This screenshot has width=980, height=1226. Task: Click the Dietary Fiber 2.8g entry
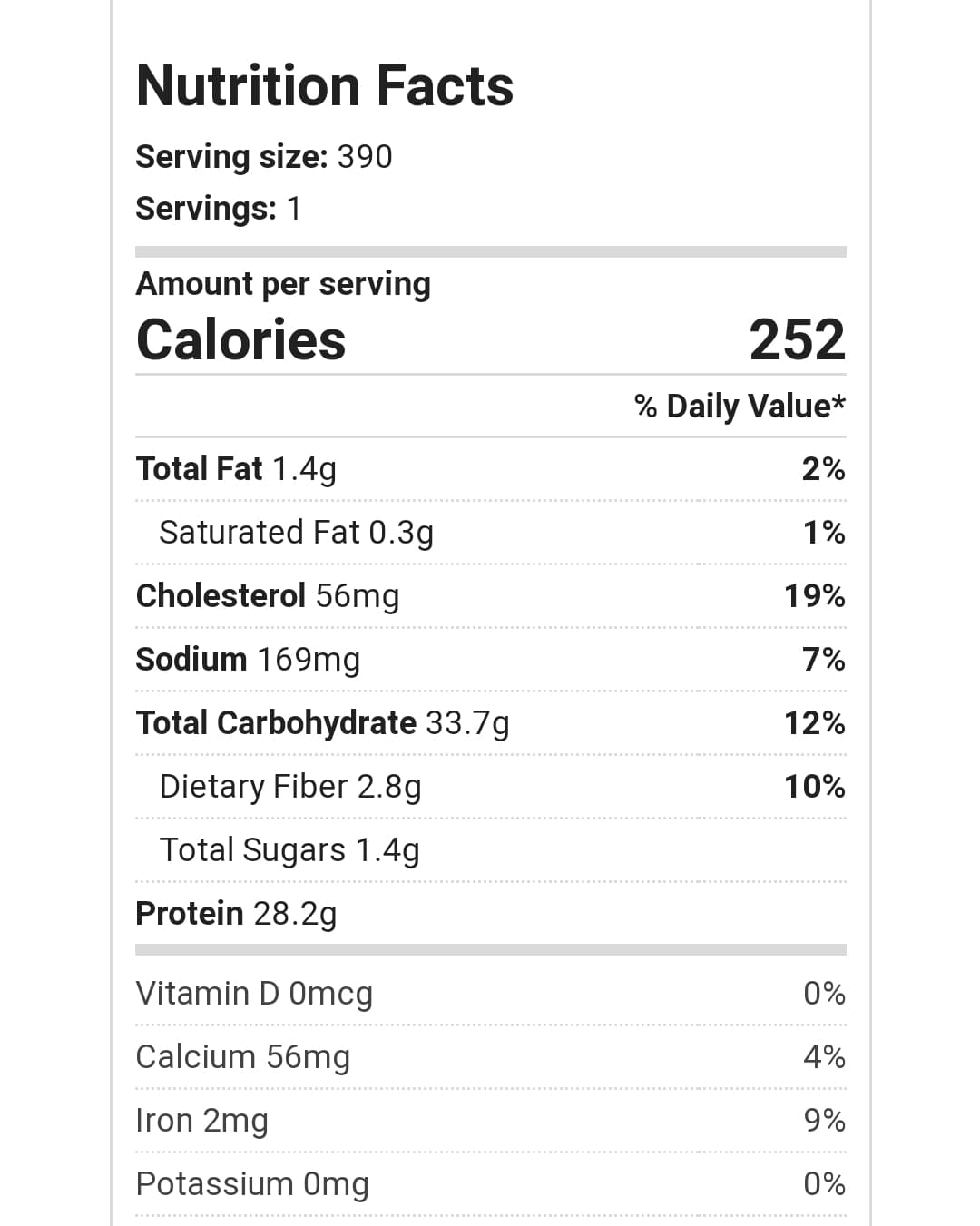click(289, 787)
